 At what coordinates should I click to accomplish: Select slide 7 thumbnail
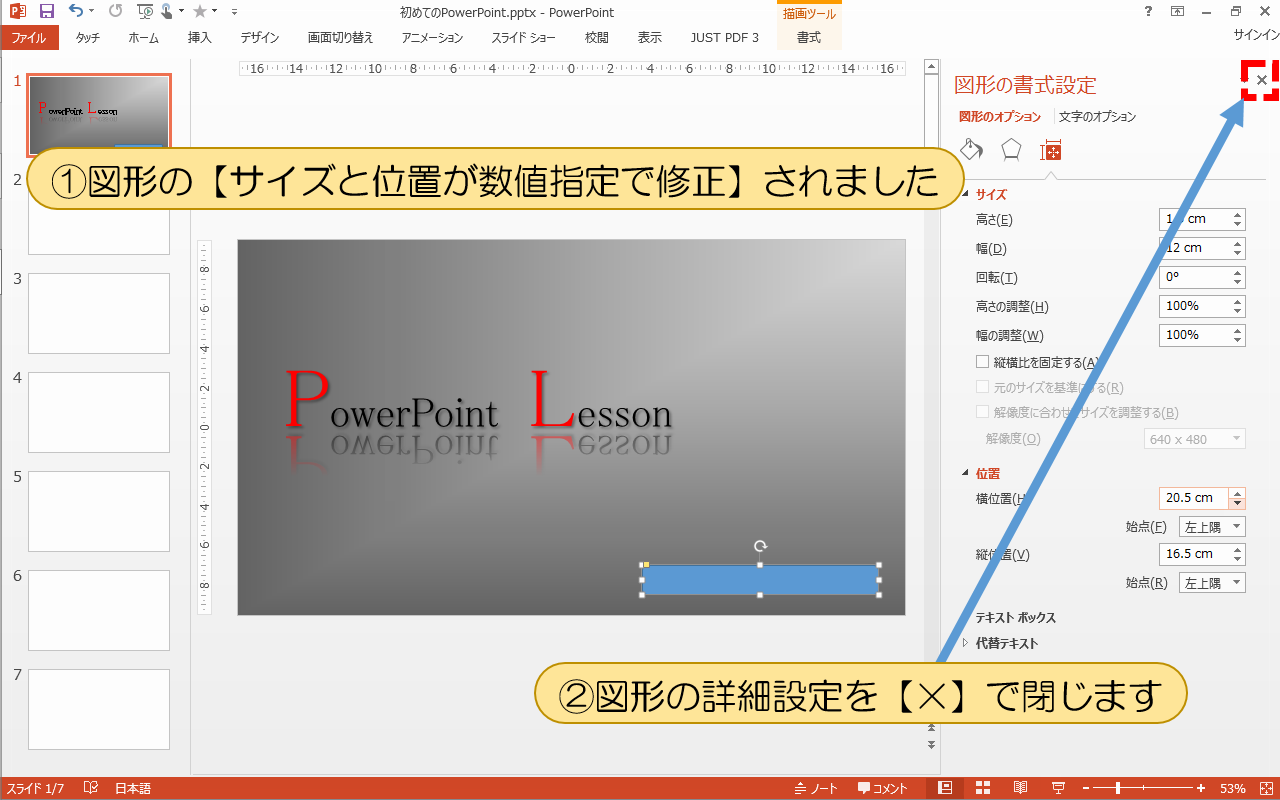click(x=99, y=709)
